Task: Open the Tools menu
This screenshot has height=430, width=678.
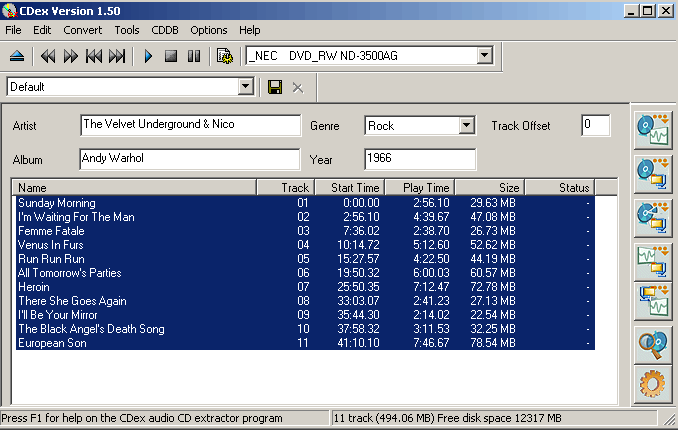Action: [127, 30]
